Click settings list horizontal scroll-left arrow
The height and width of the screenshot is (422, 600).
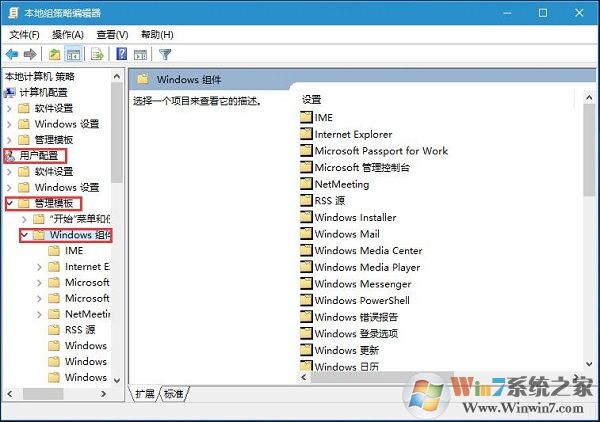coord(304,377)
